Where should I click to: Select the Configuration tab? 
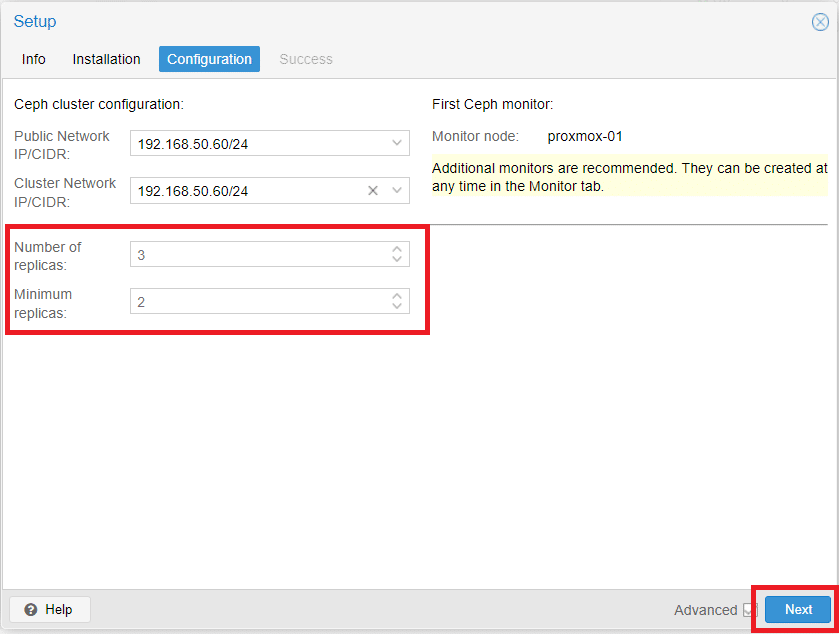(209, 59)
